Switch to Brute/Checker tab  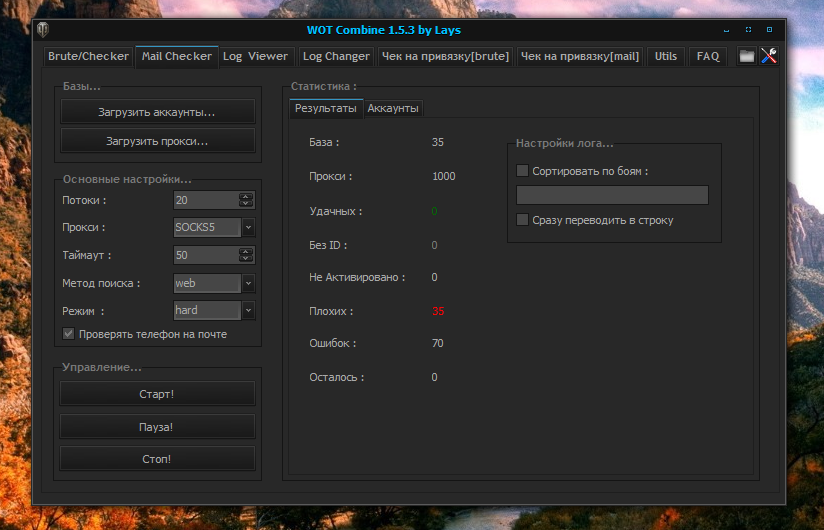(x=88, y=56)
